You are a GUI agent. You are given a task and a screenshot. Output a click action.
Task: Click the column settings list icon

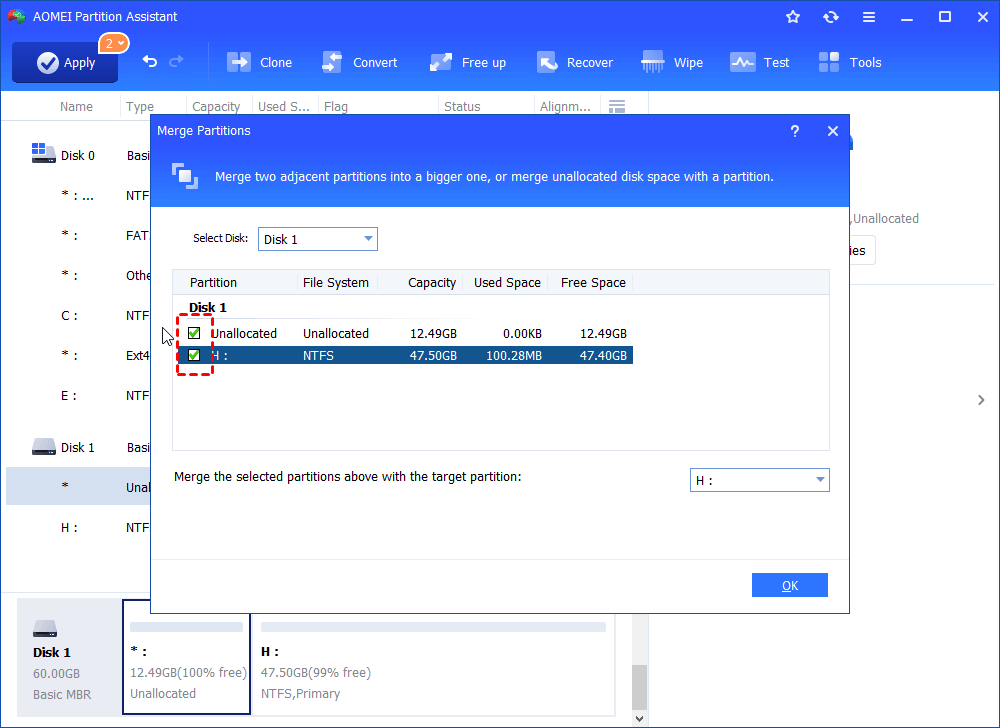617,106
